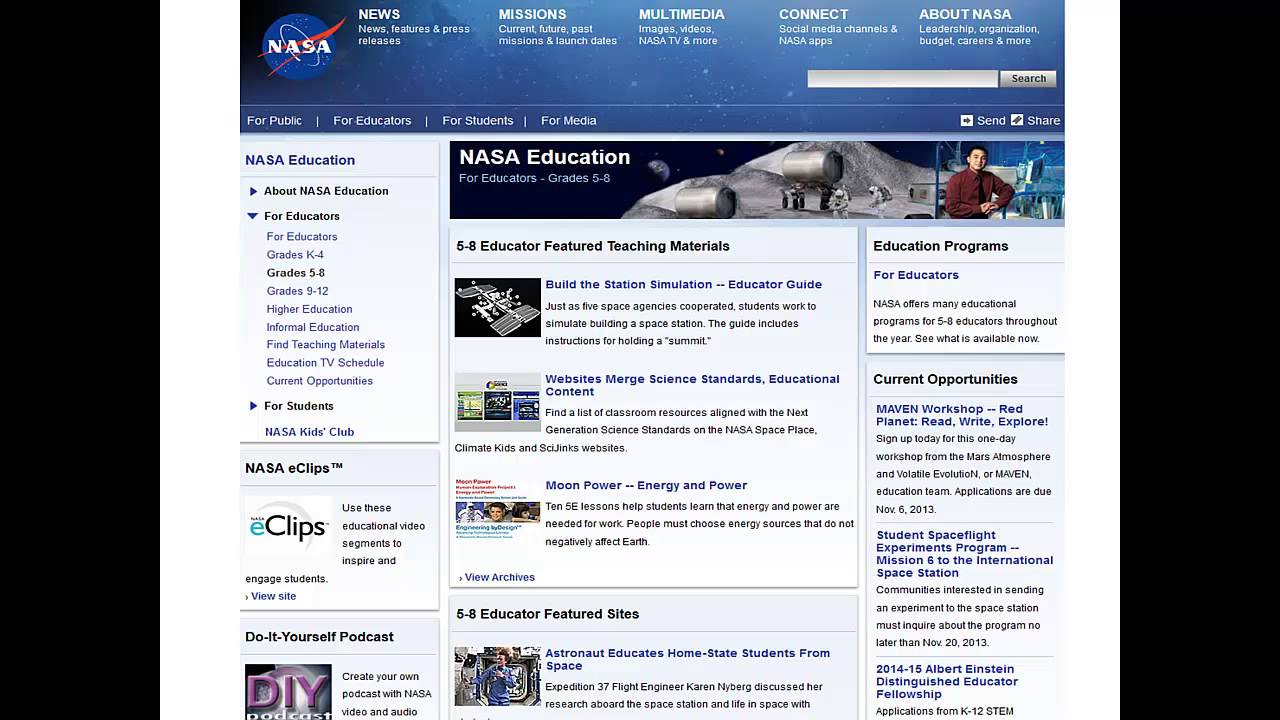1280x720 pixels.
Task: Click the Send text link
Action: [x=991, y=120]
